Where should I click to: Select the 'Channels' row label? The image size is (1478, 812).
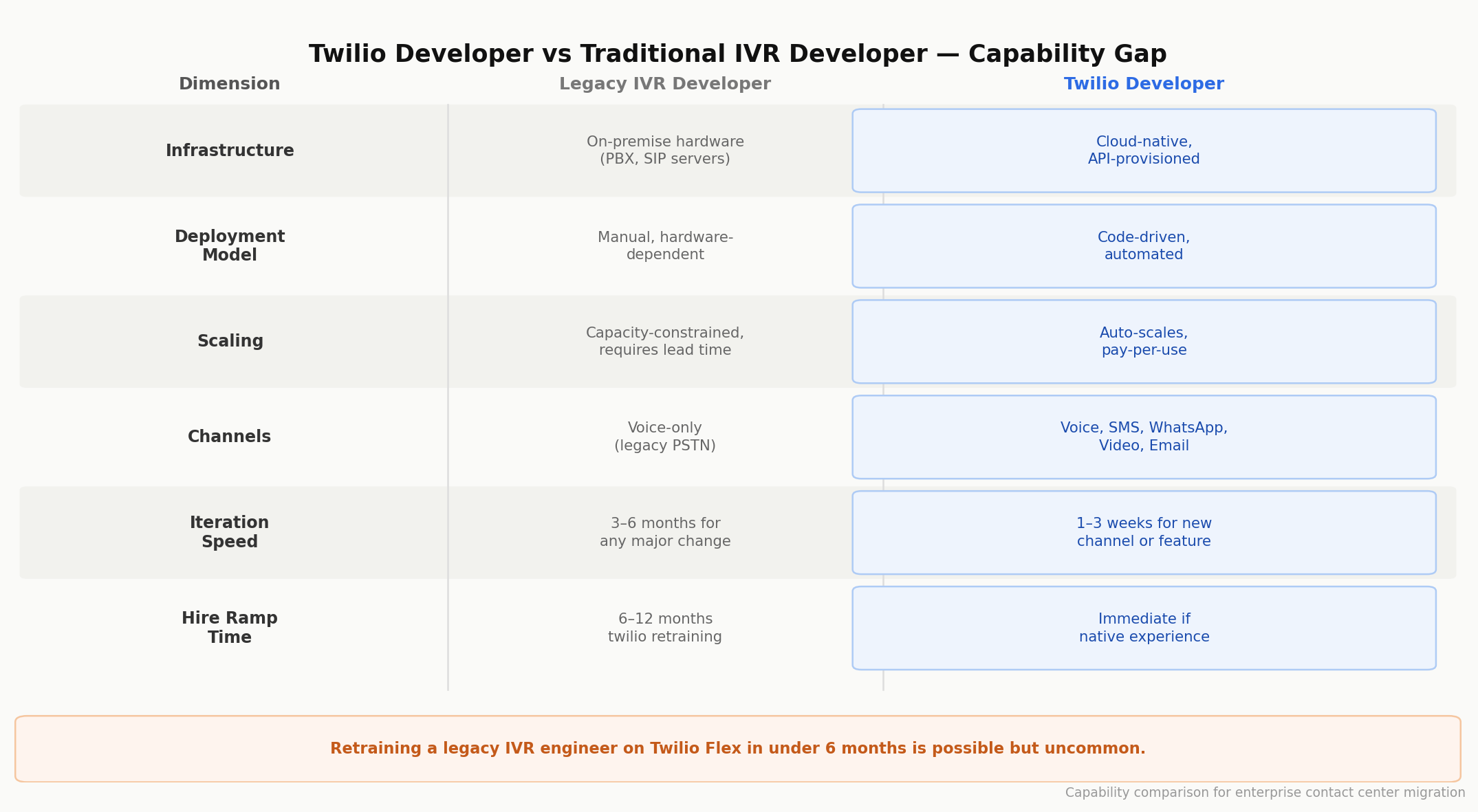pyautogui.click(x=229, y=437)
